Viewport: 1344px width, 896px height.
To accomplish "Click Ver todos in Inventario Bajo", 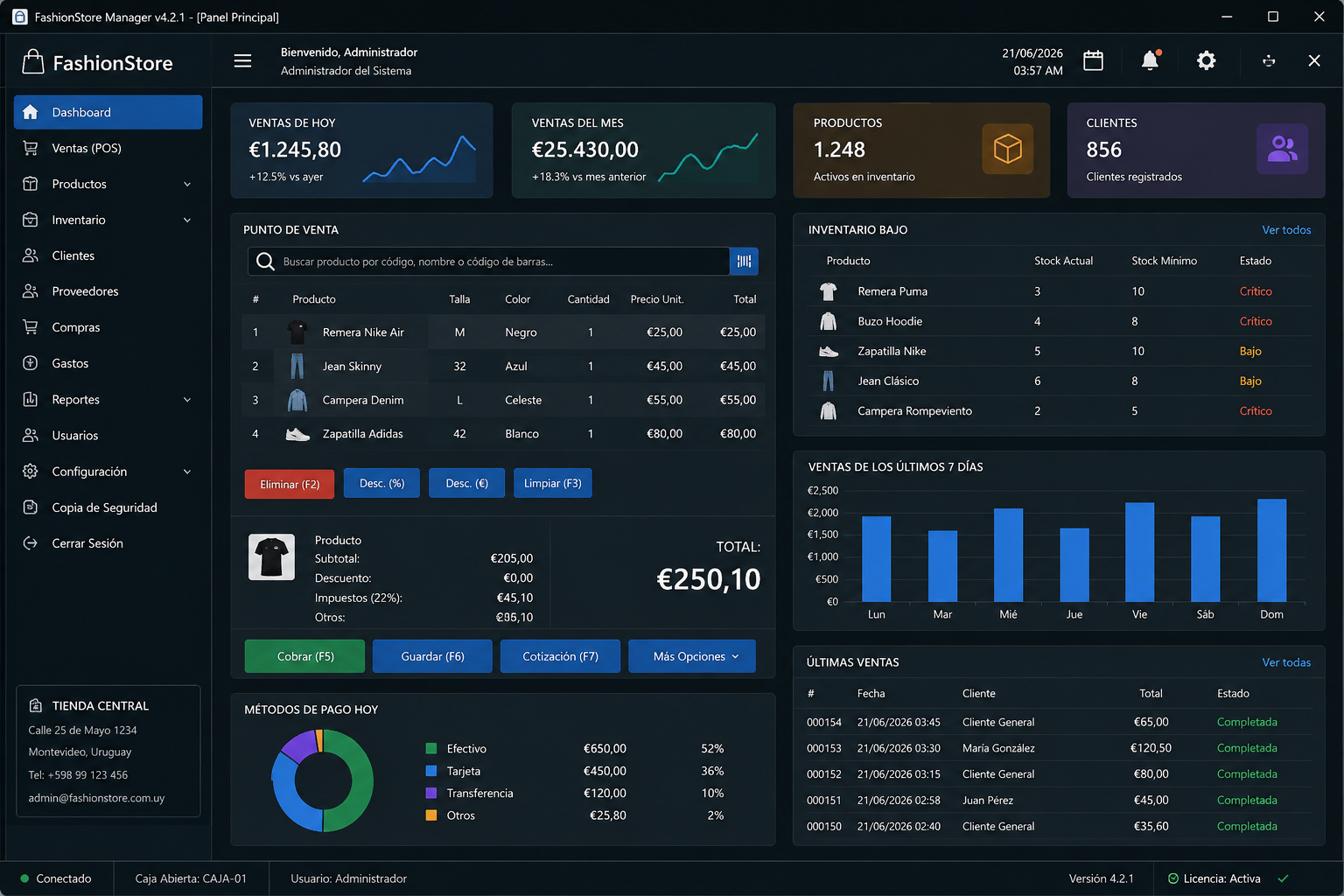I will (x=1286, y=230).
